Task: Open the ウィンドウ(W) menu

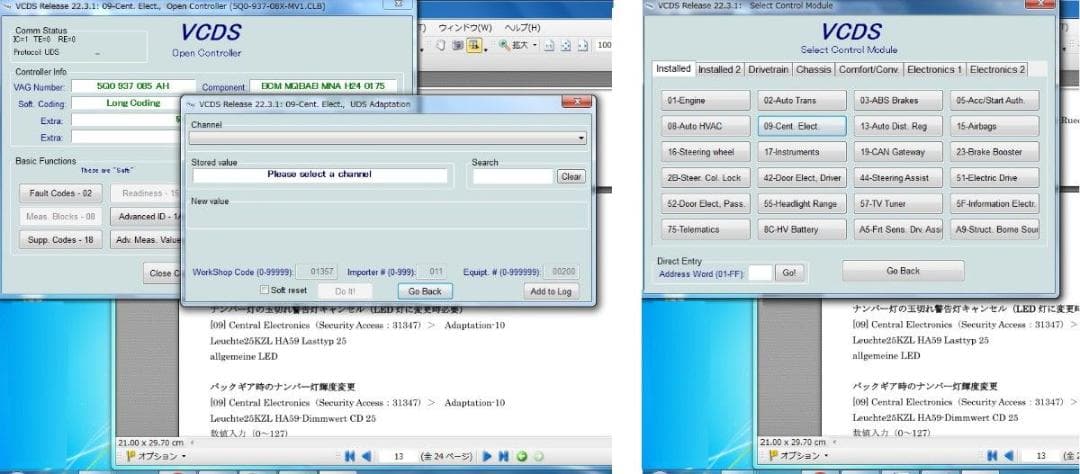Action: point(465,28)
